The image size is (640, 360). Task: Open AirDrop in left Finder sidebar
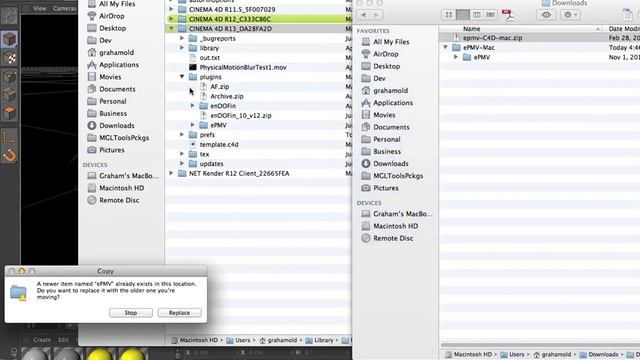(111, 16)
